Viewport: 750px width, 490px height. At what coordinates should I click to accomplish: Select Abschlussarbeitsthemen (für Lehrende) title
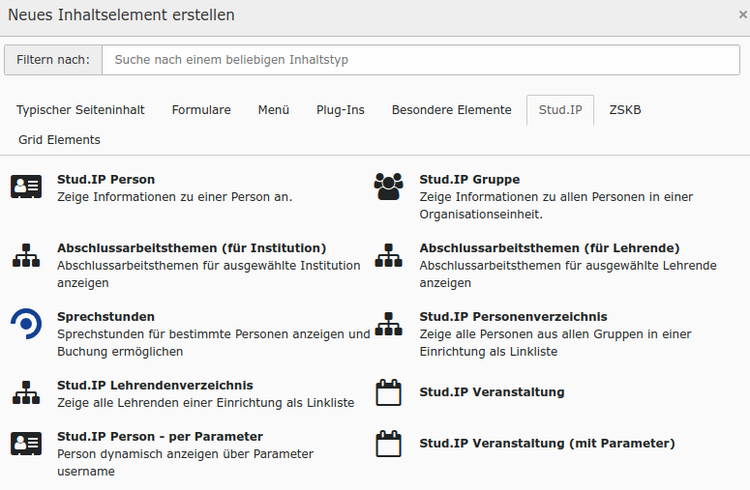550,248
